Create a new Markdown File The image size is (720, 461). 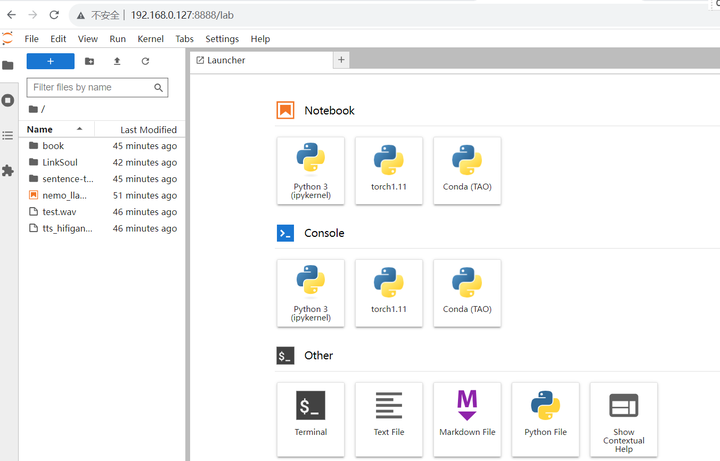[467, 419]
